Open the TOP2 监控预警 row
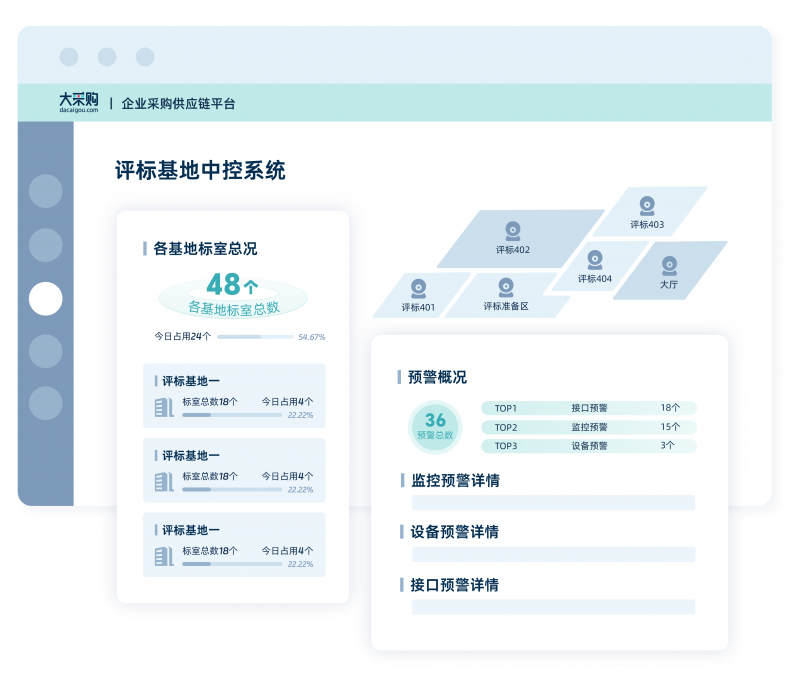800x679 pixels. [588, 427]
